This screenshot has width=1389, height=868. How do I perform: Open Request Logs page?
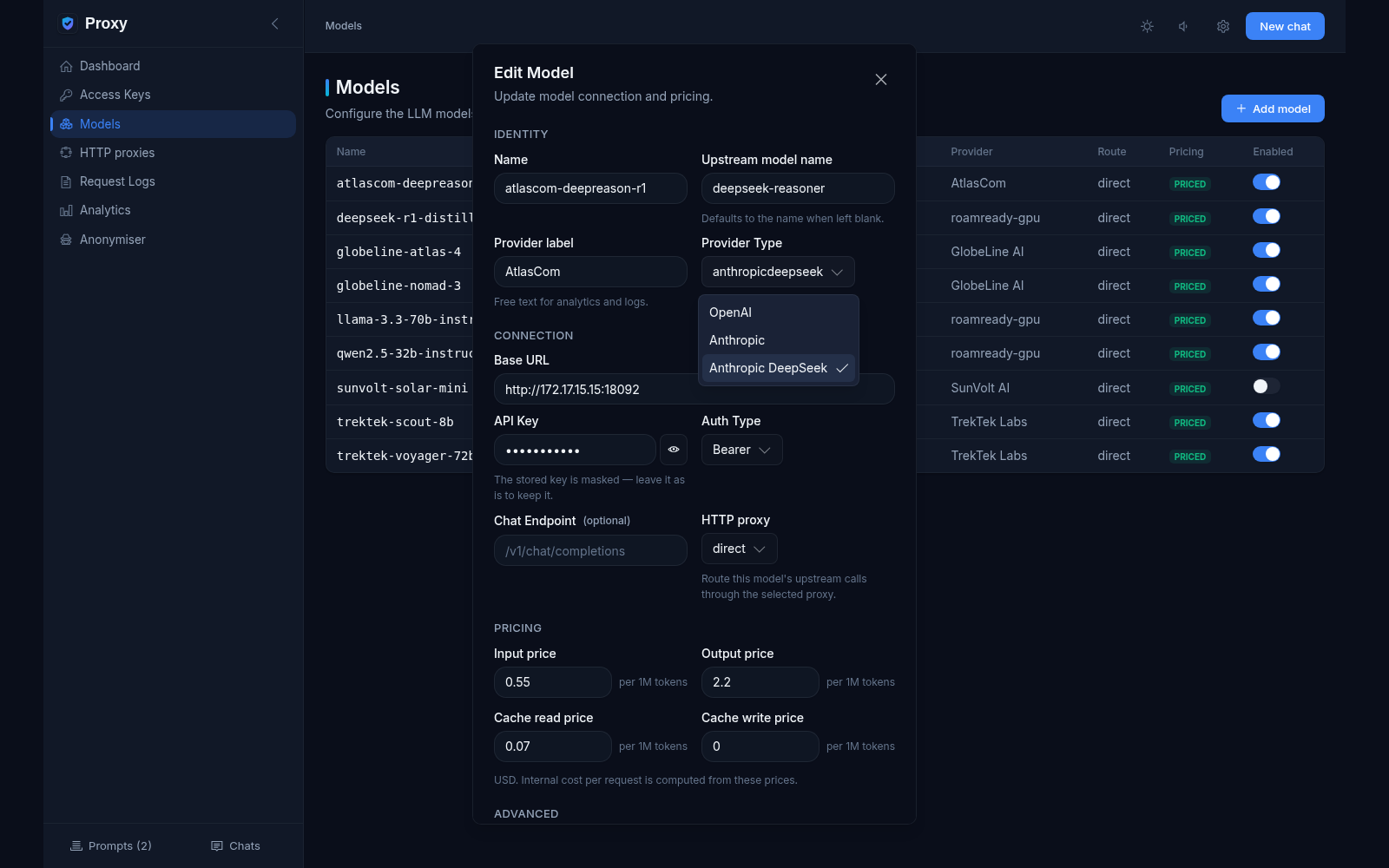pyautogui.click(x=174, y=181)
